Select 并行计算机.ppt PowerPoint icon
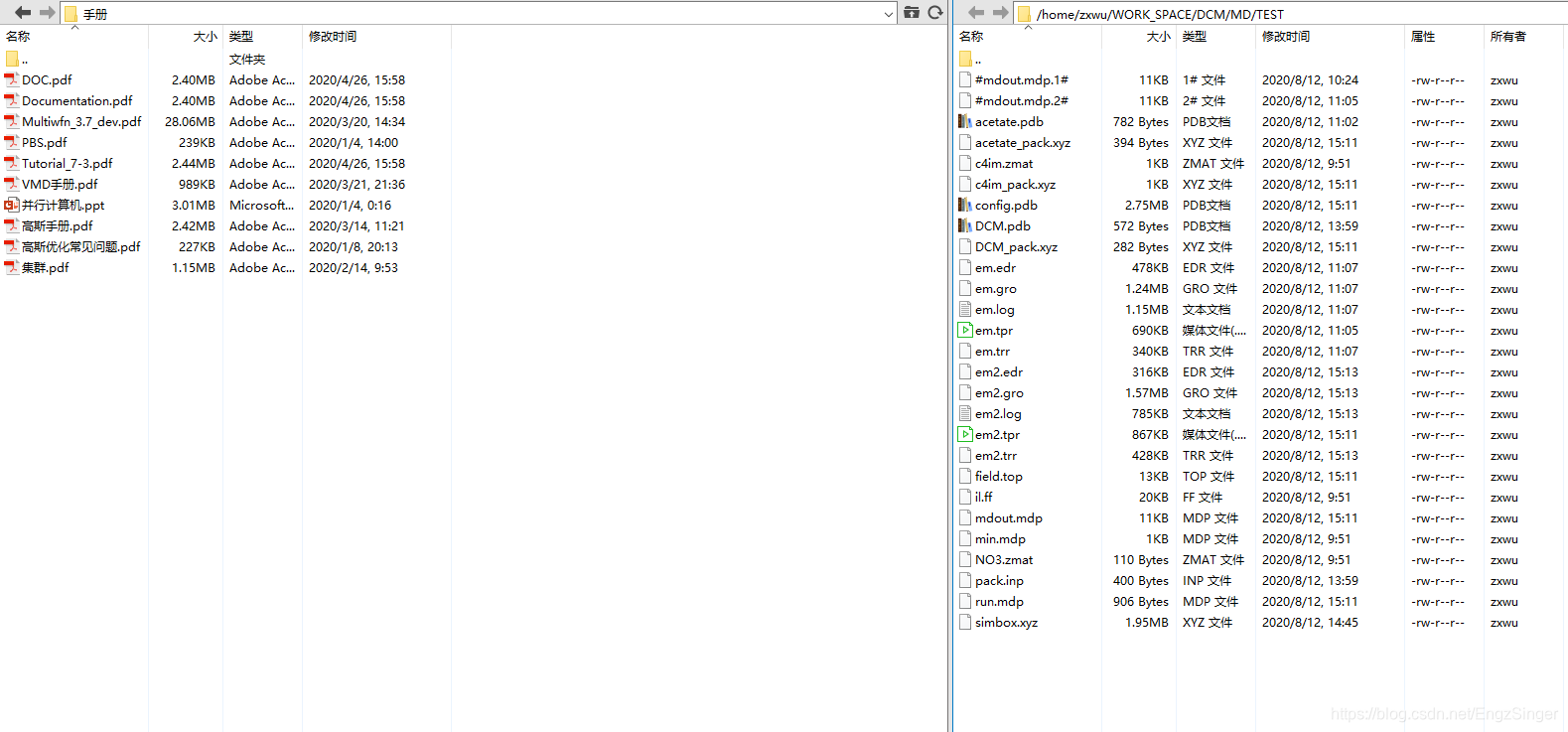 [x=12, y=205]
